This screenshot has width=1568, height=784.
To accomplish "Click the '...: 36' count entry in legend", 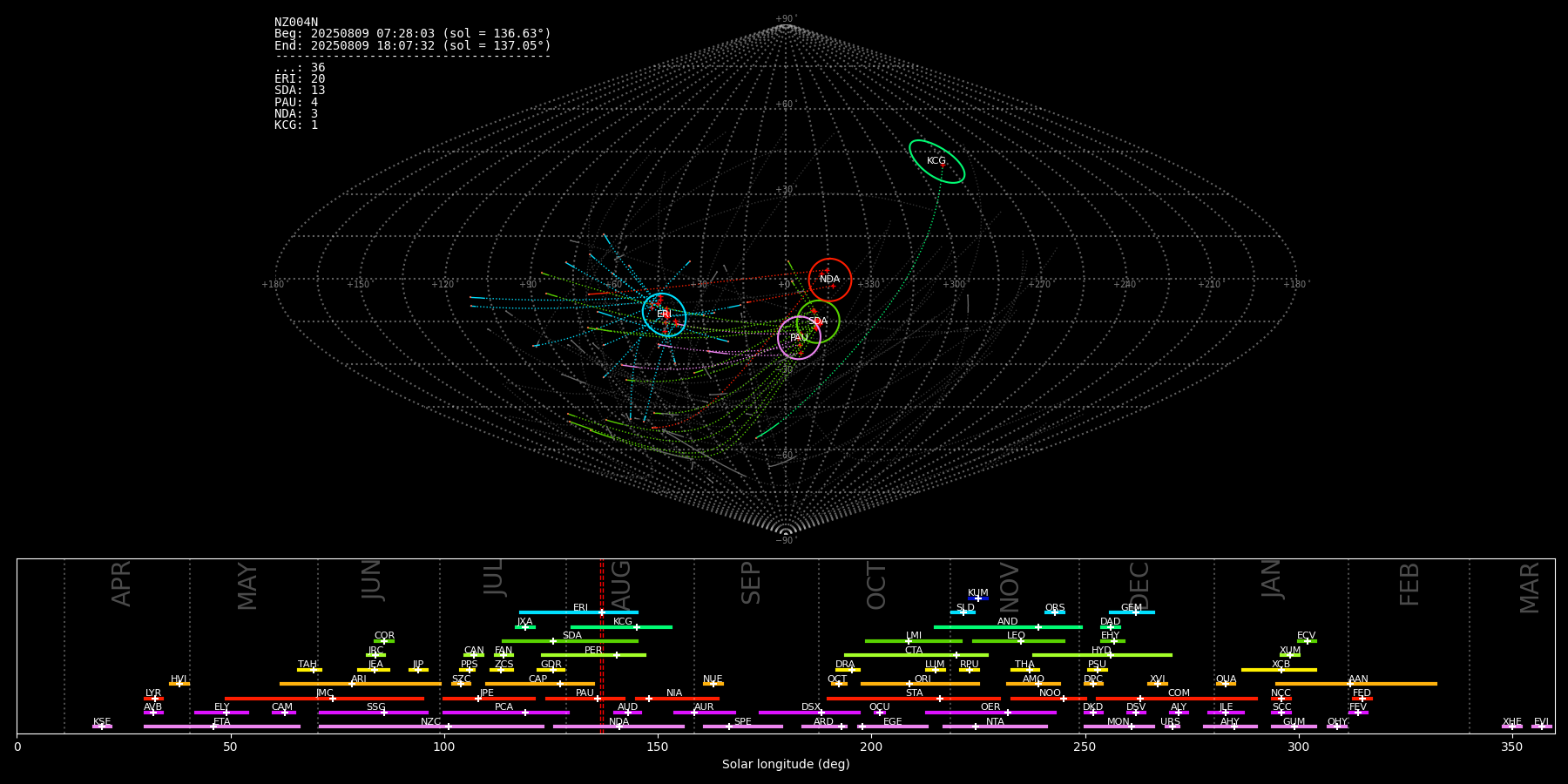I will point(300,68).
